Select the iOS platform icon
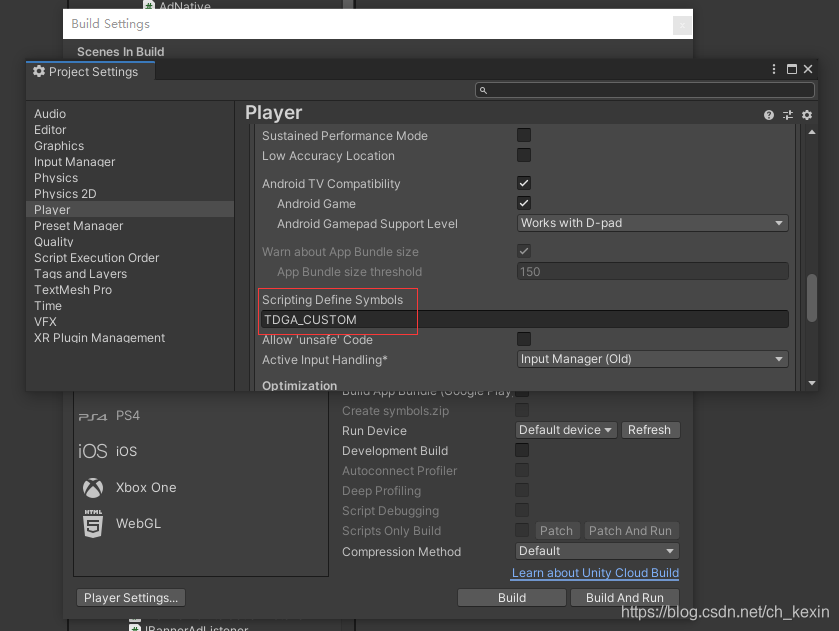Viewport: 839px width, 631px height. point(93,451)
